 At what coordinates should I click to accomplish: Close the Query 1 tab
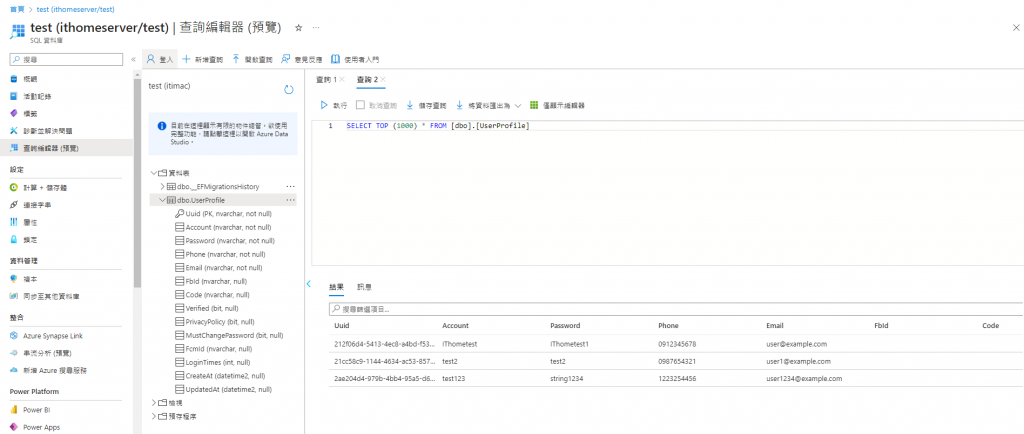342,80
